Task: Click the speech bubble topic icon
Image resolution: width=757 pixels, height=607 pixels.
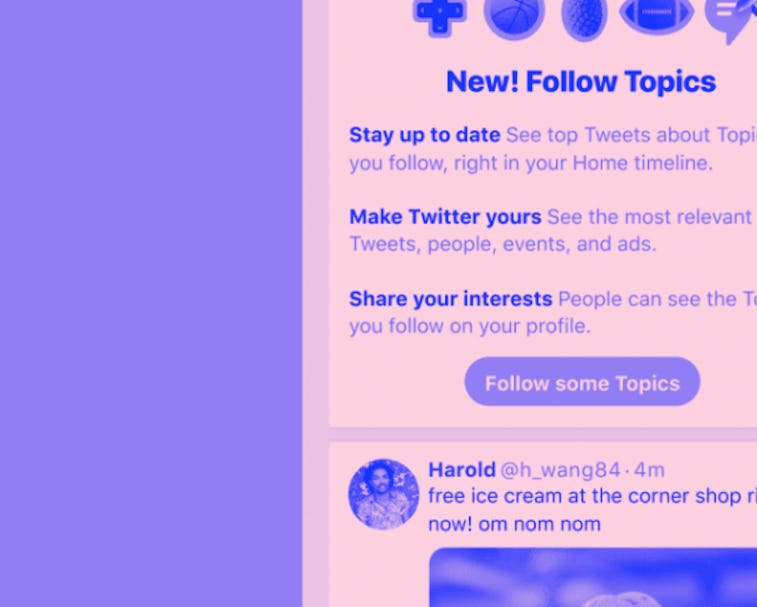Action: click(730, 18)
